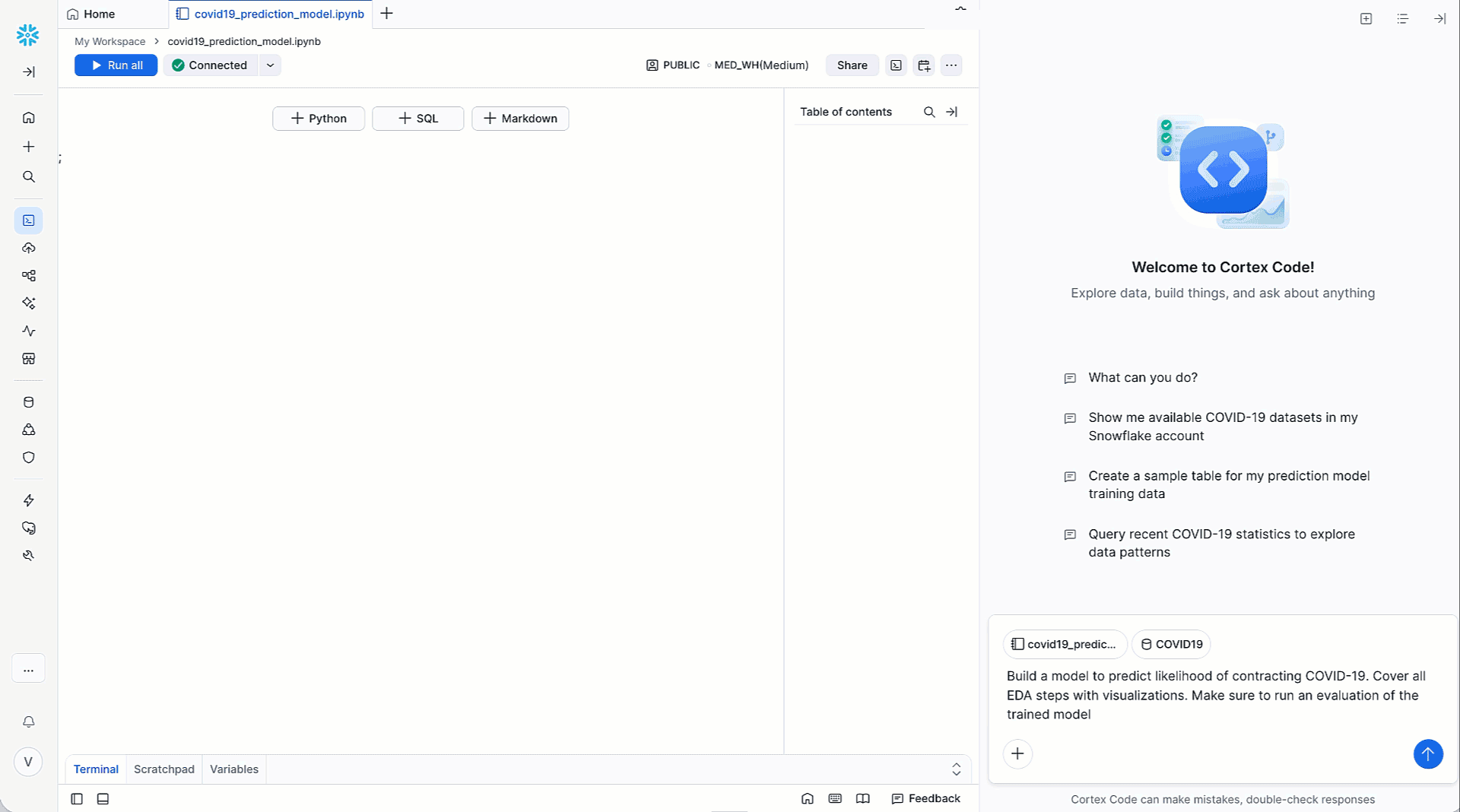Click the Run all button

click(116, 65)
